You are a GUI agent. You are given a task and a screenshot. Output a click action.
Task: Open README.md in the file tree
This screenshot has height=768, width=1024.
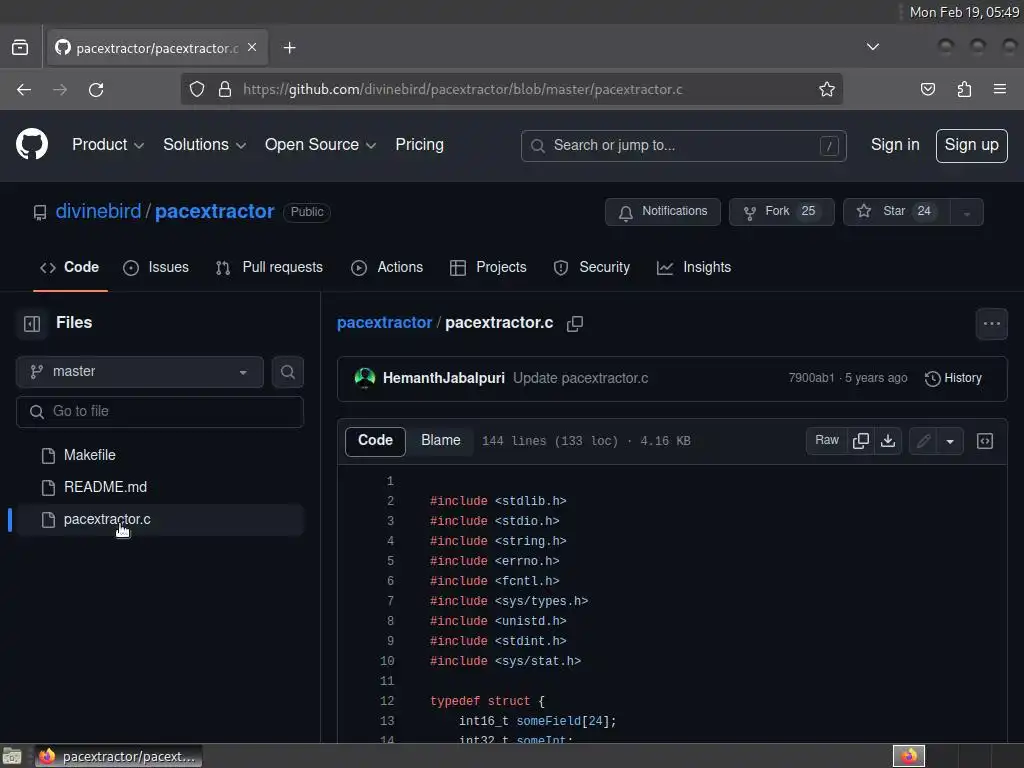point(160,487)
